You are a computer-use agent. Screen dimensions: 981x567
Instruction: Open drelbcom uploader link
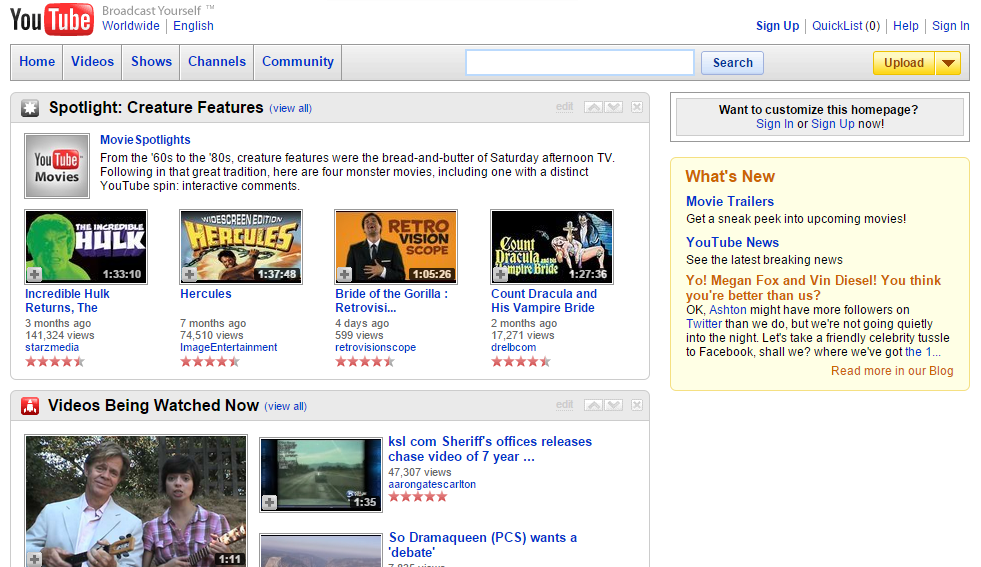[x=514, y=347]
